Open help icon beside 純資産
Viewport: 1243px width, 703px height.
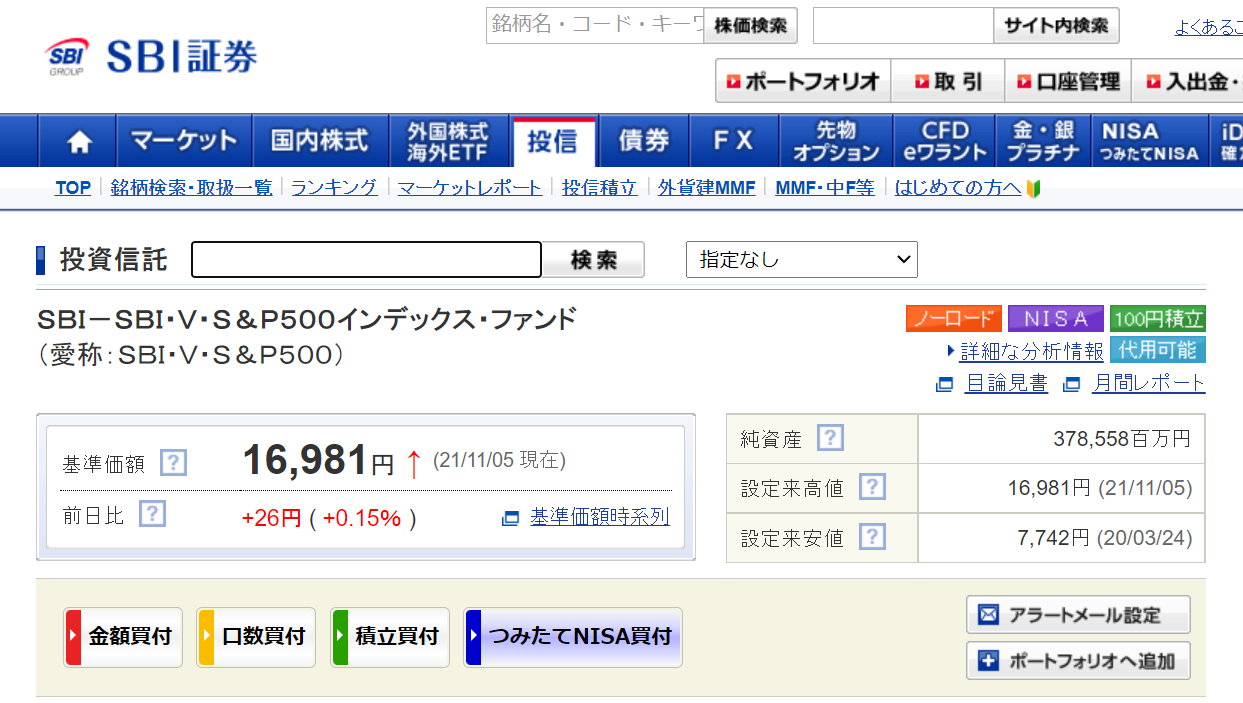tap(830, 438)
